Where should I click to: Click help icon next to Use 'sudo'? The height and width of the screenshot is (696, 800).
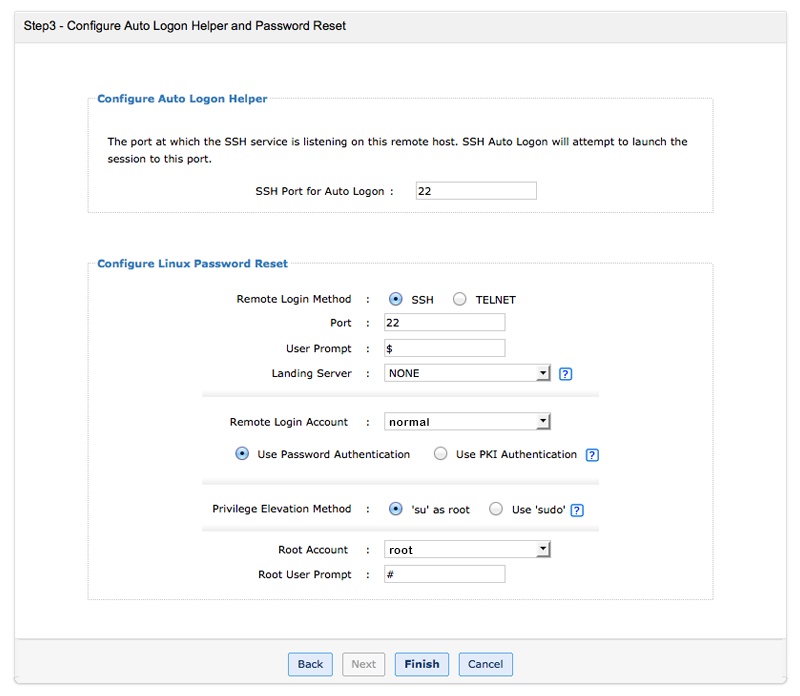pyautogui.click(x=577, y=510)
